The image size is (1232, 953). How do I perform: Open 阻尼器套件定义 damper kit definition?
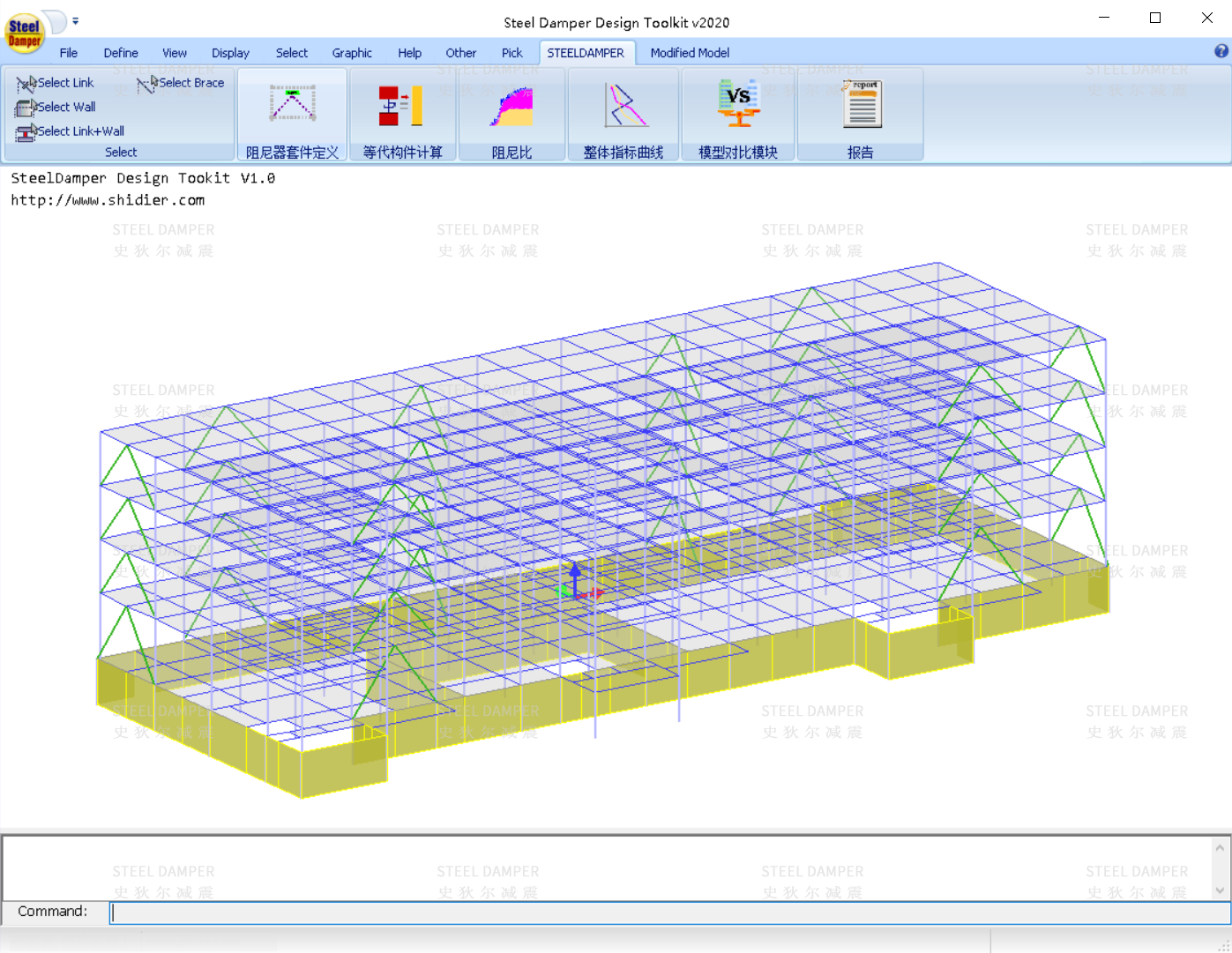point(292,115)
